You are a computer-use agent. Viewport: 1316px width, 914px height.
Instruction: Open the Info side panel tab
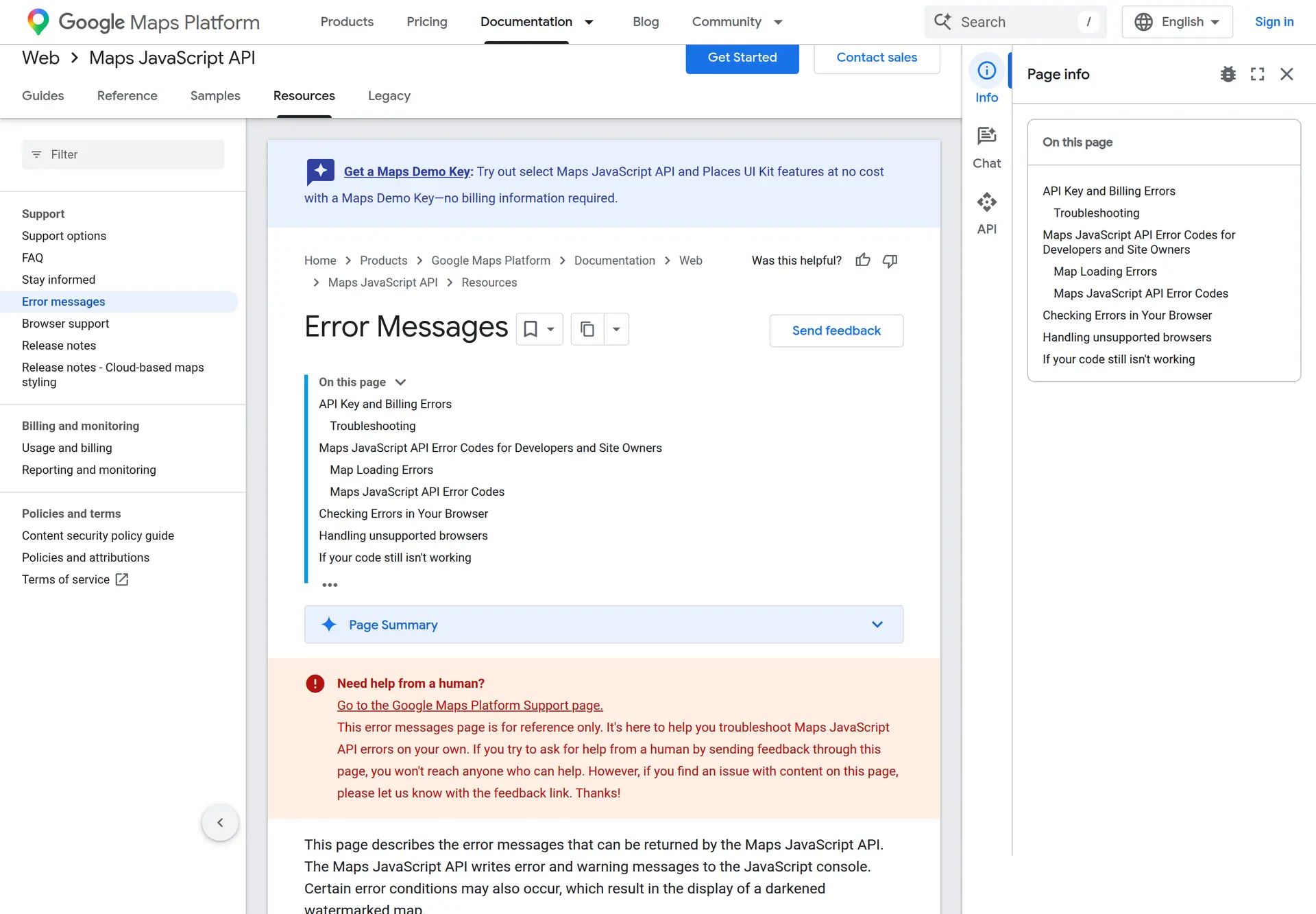click(x=986, y=80)
